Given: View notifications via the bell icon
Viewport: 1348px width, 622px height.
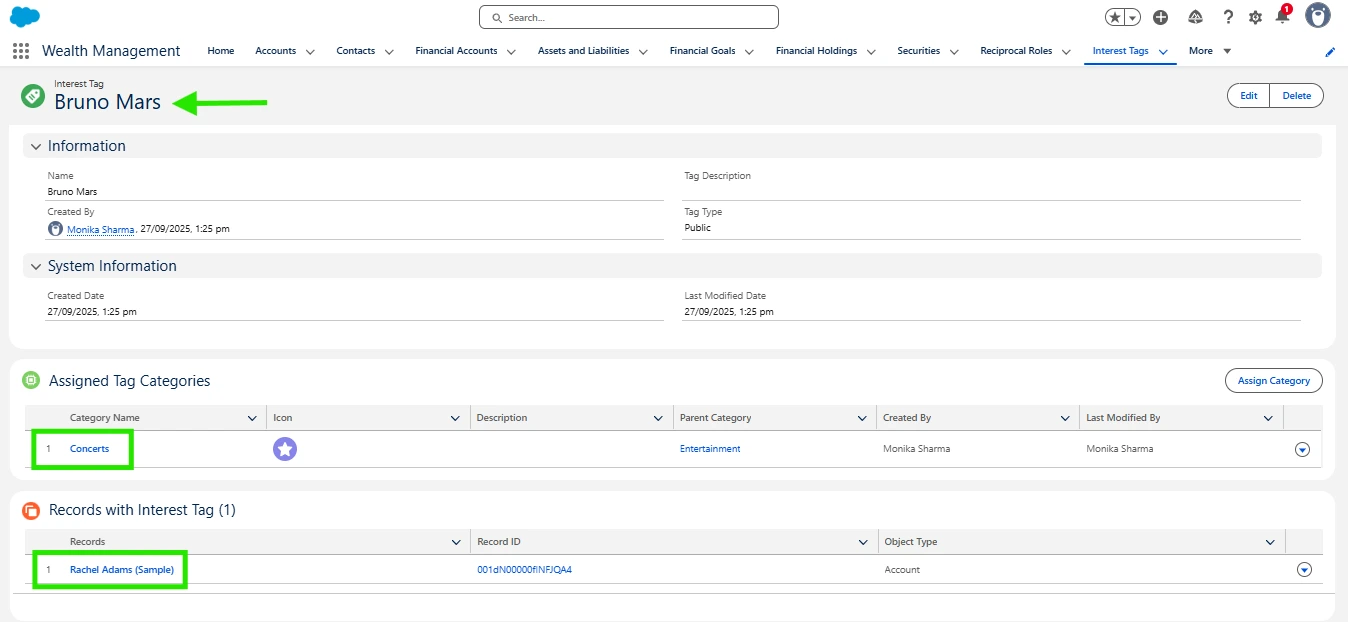Looking at the screenshot, I should tap(1282, 17).
